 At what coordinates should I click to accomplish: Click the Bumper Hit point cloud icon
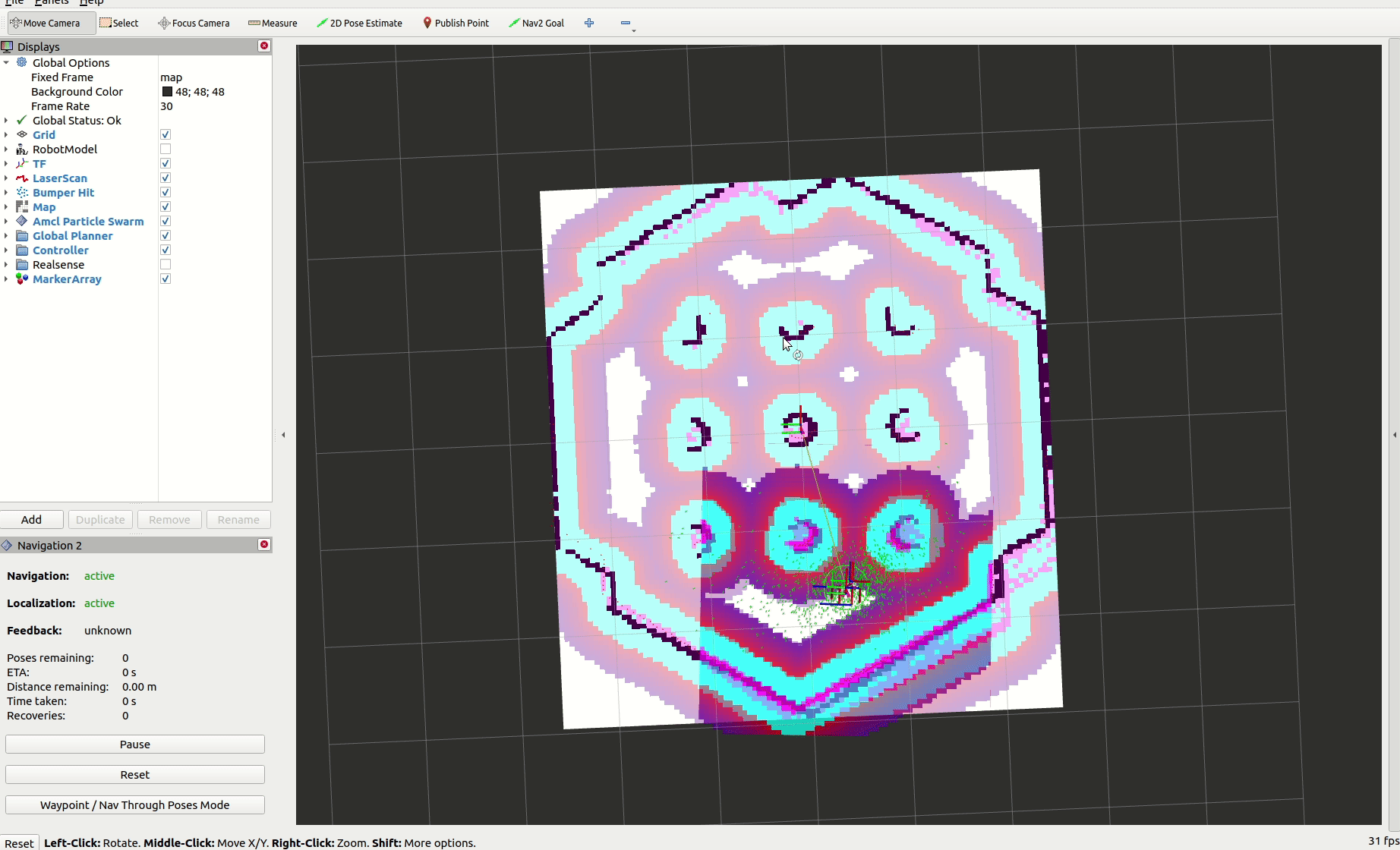(22, 192)
